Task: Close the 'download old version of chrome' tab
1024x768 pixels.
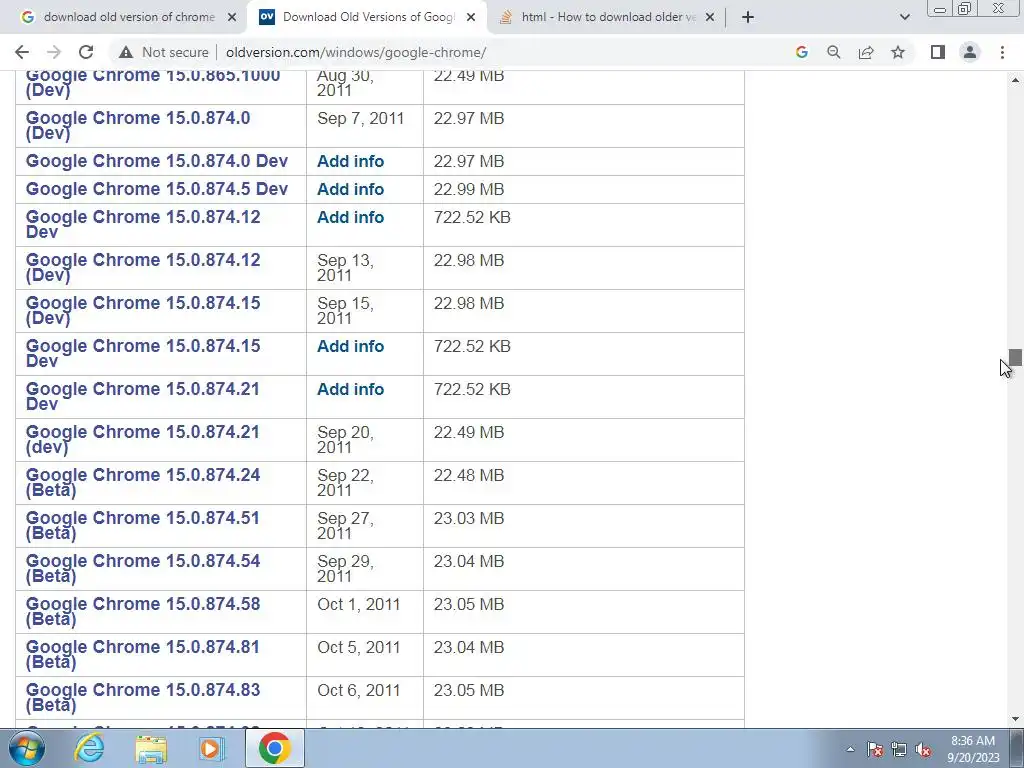Action: pos(232,17)
